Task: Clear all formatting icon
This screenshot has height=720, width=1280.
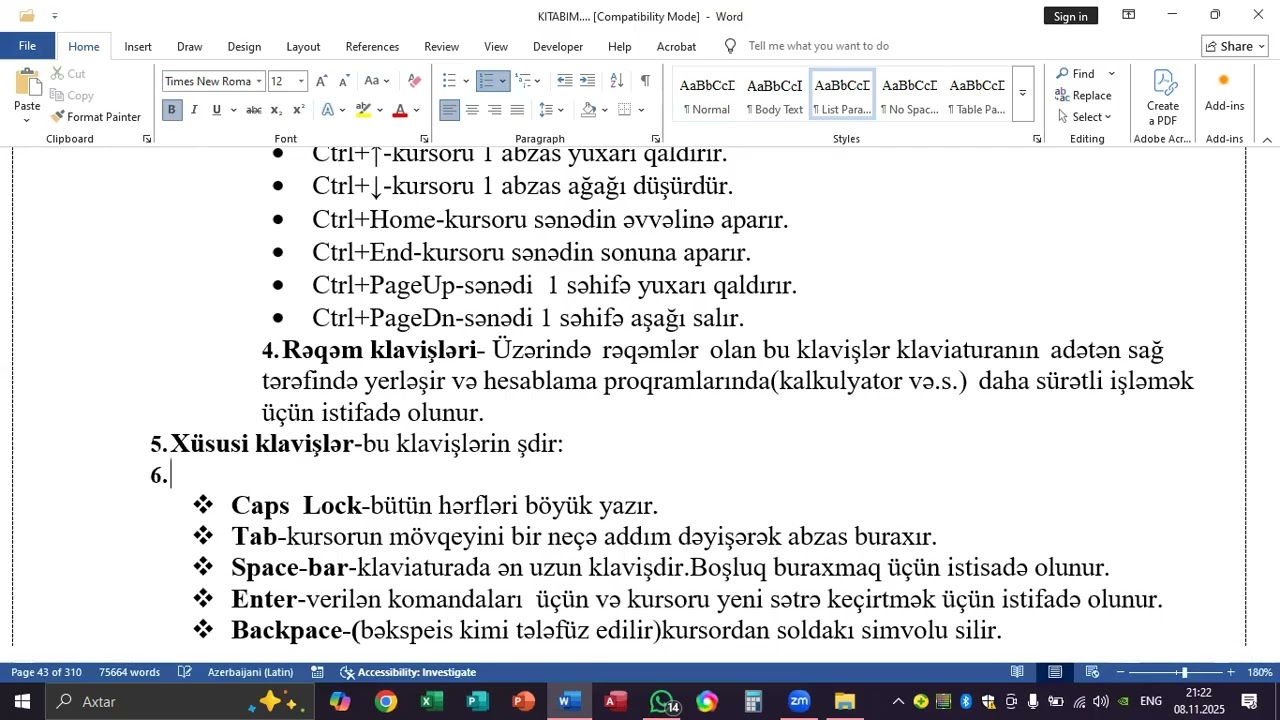Action: point(415,81)
